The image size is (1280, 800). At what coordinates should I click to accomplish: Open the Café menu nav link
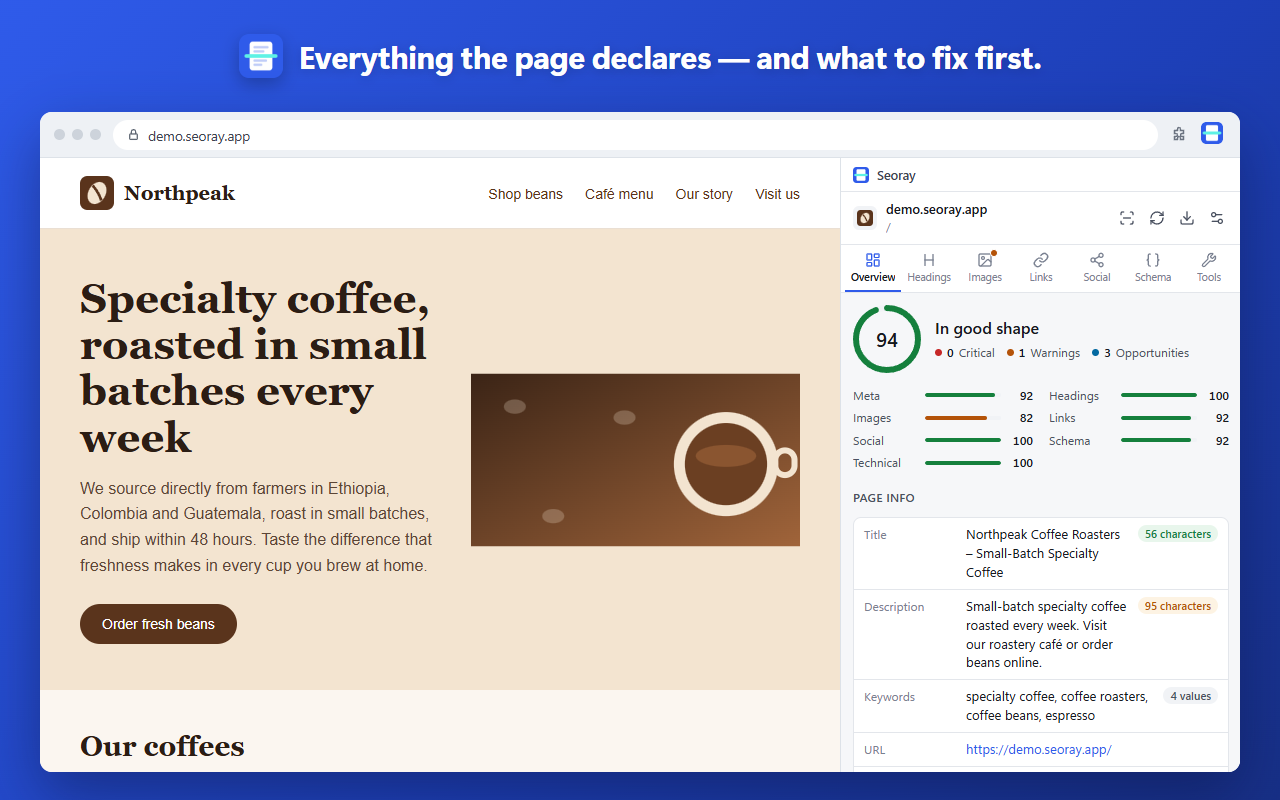pyautogui.click(x=619, y=194)
